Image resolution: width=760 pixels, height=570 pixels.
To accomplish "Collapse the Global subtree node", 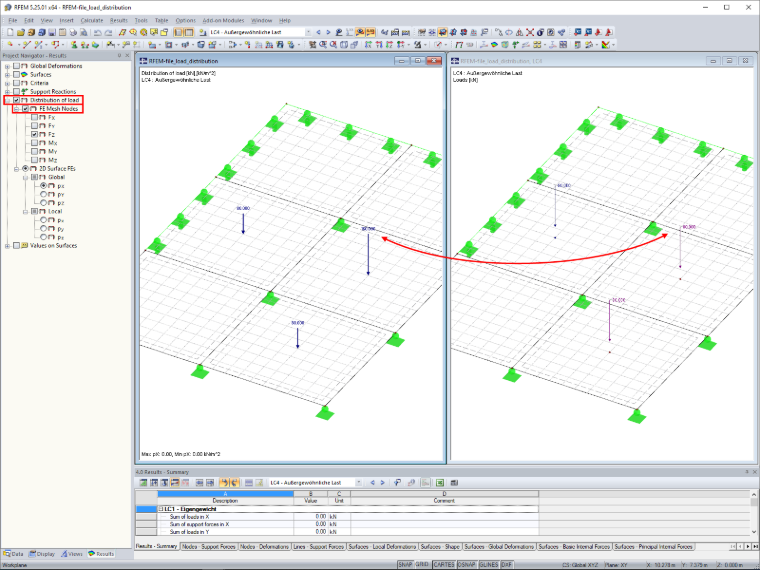I will [x=25, y=177].
